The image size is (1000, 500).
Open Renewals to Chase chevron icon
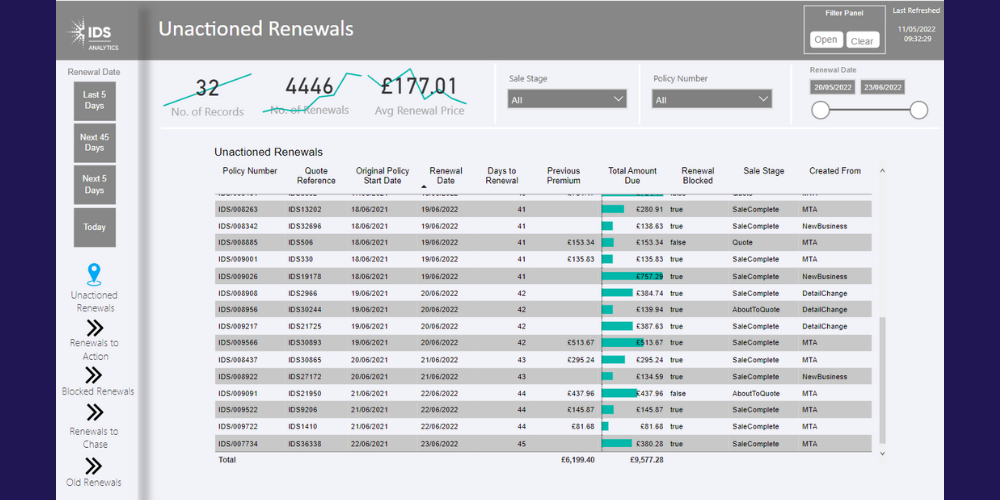[x=94, y=412]
